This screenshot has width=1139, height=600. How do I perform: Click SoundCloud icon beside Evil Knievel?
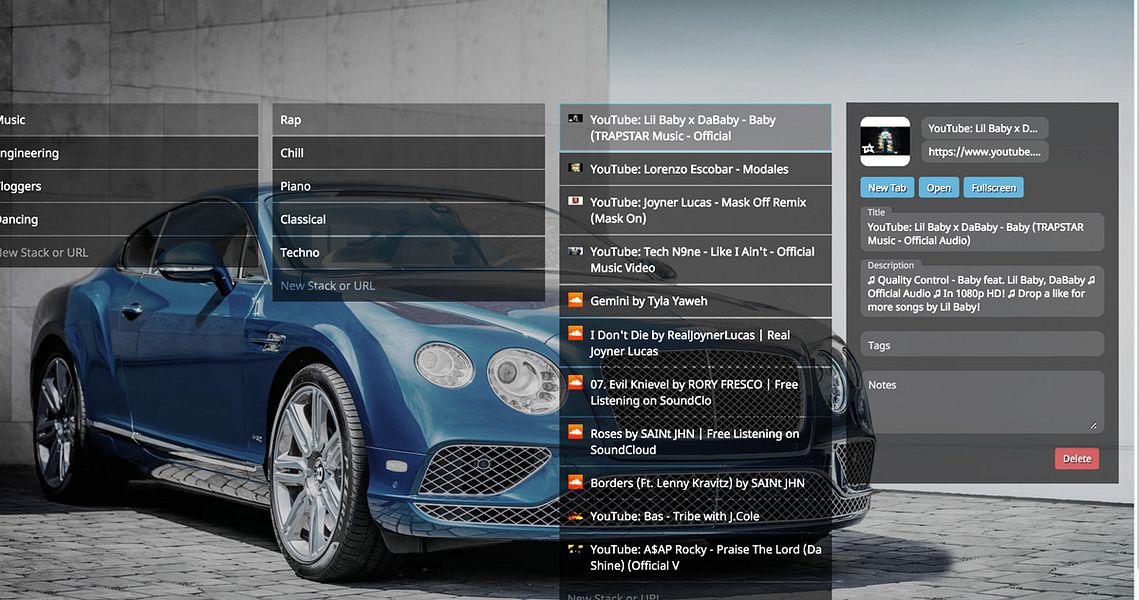pos(575,383)
